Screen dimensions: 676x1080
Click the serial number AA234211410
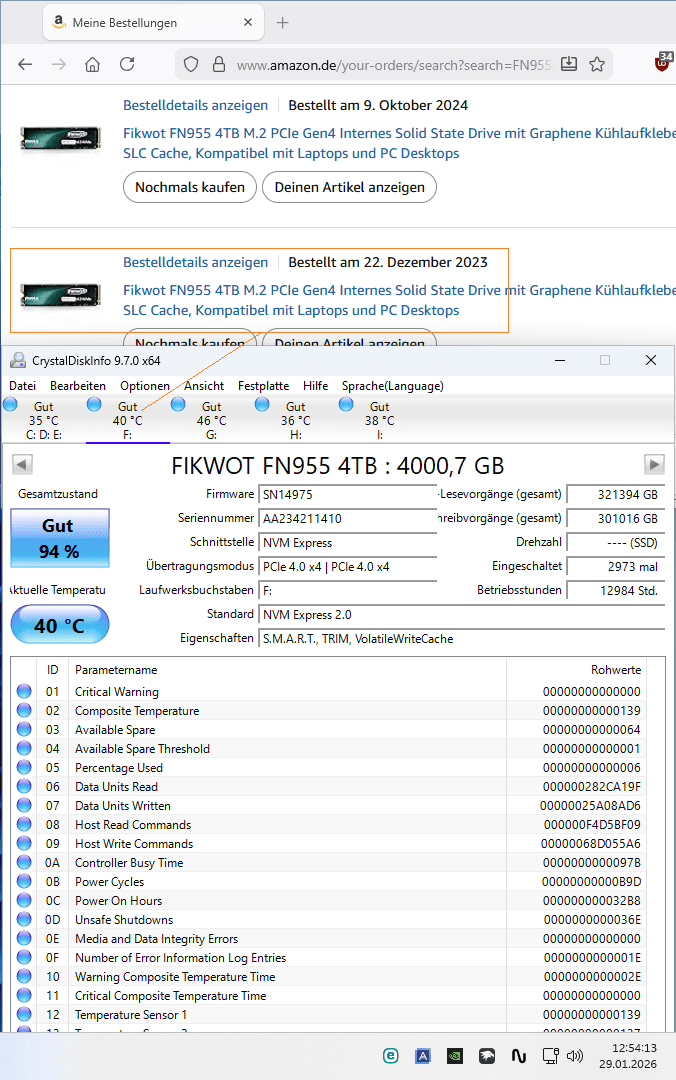[347, 519]
